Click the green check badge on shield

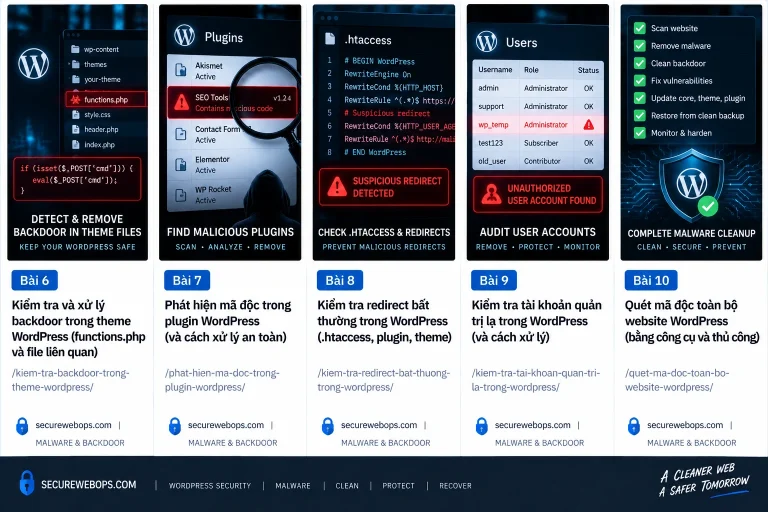[x=708, y=206]
